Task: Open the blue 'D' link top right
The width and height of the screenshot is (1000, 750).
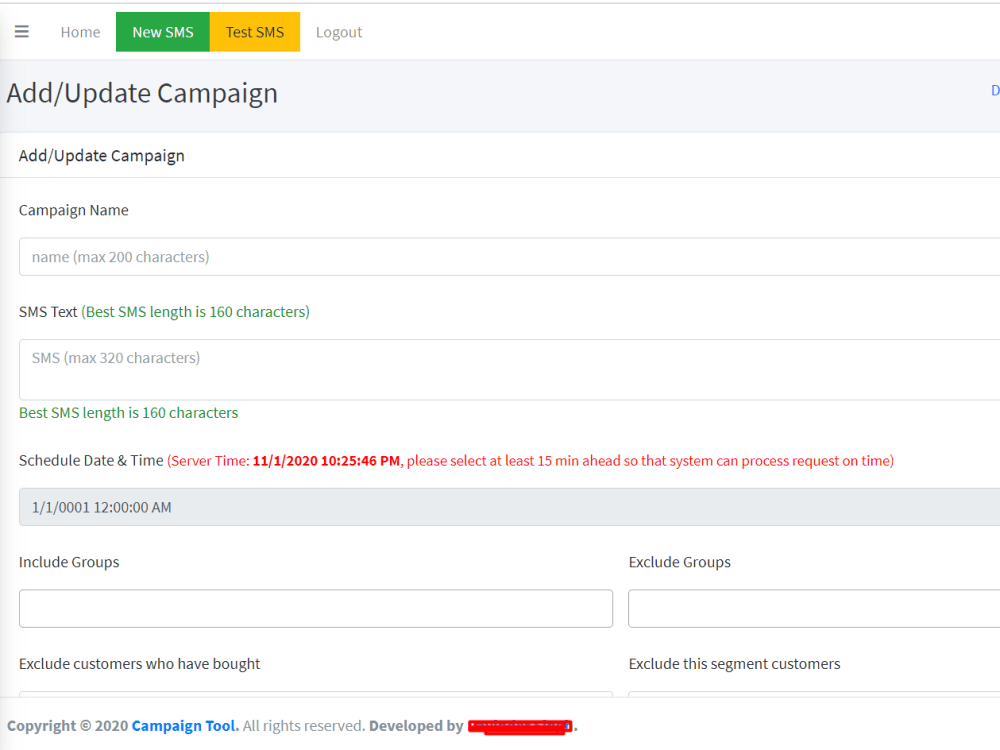Action: point(994,90)
